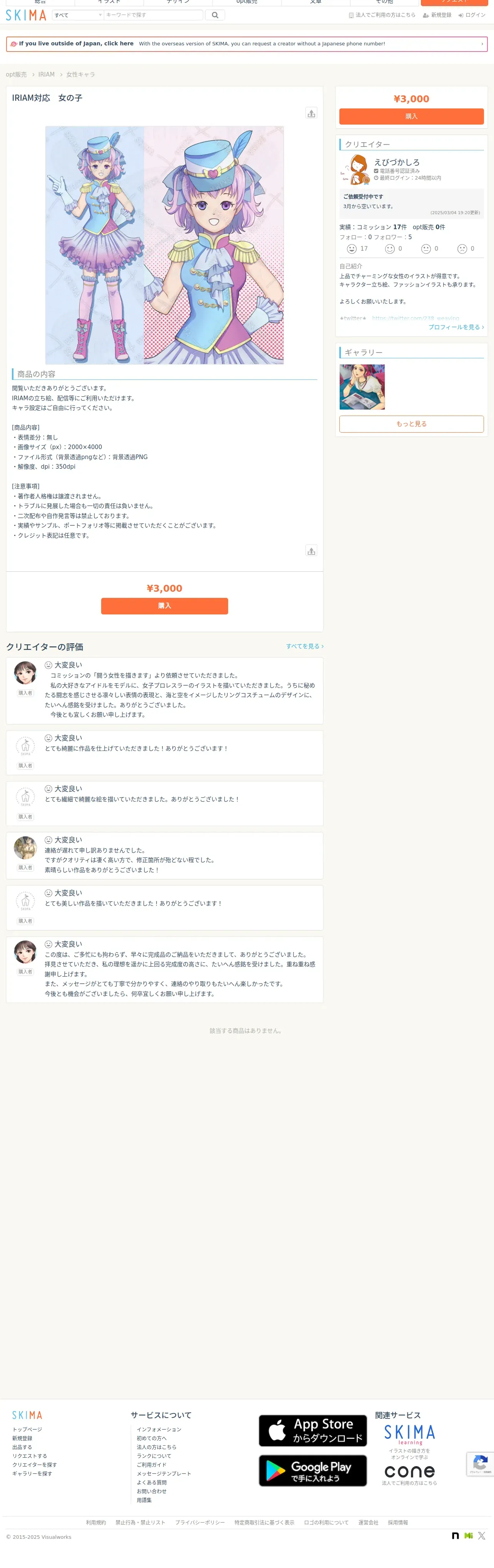
Task: Click the reCAPTCHA badge
Action: (x=481, y=1464)
